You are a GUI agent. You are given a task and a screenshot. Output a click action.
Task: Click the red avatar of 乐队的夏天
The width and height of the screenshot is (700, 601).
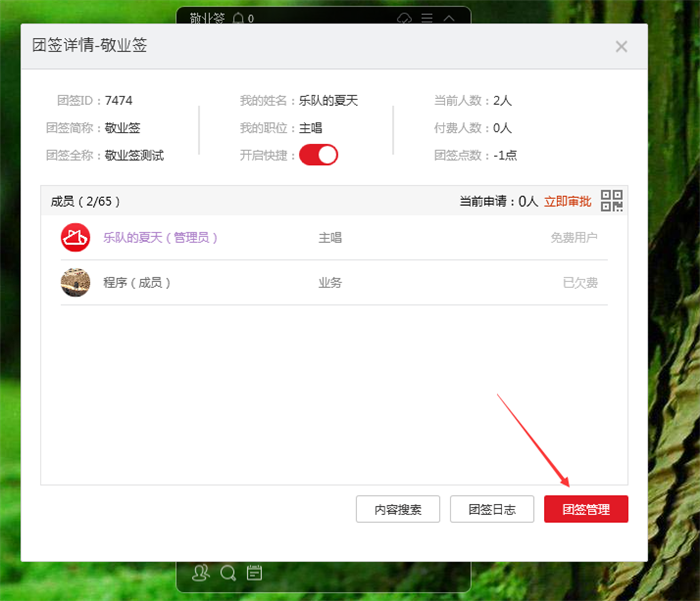click(75, 238)
